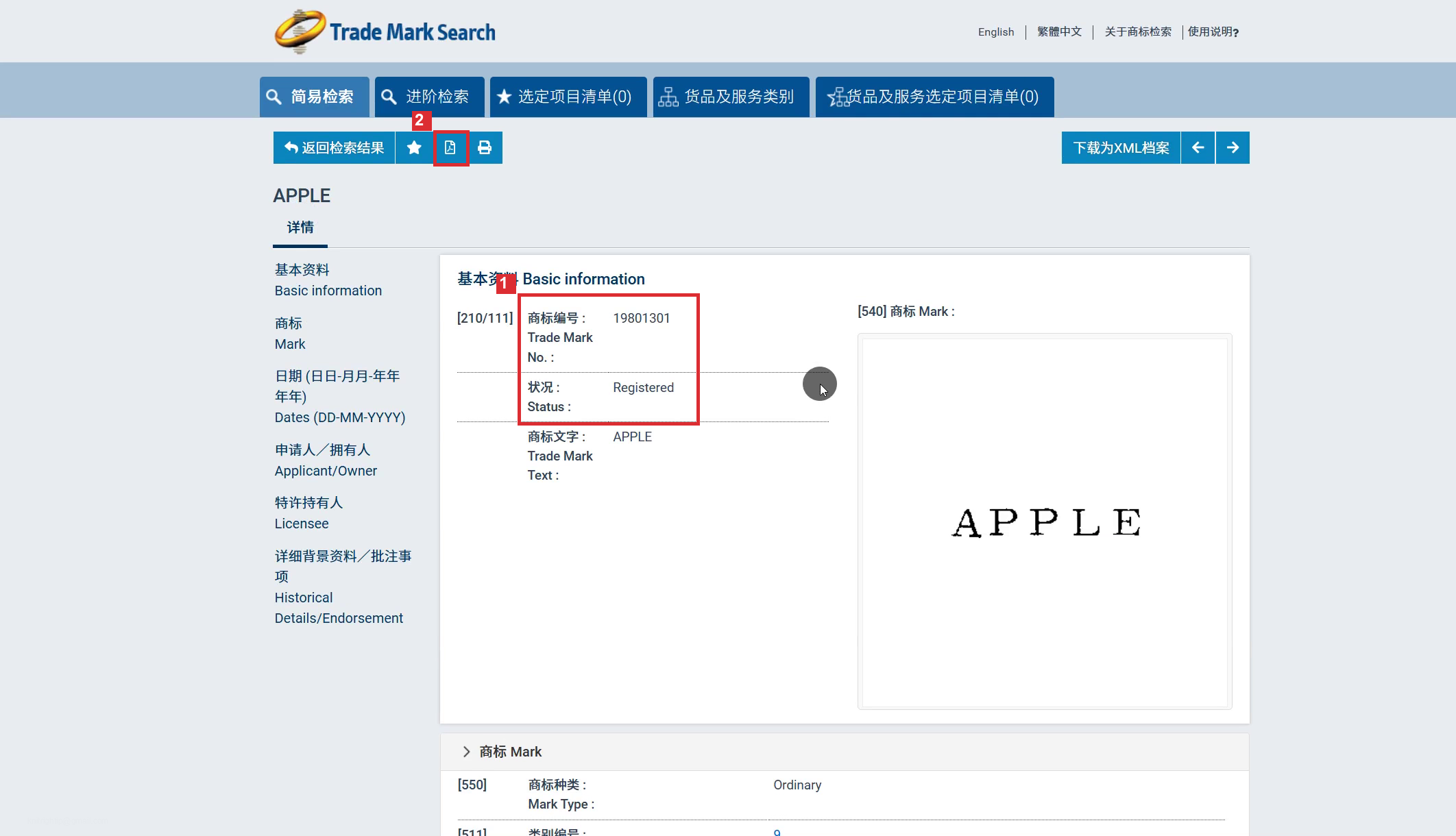Open the 简易检索 simple search tab

[x=315, y=97]
